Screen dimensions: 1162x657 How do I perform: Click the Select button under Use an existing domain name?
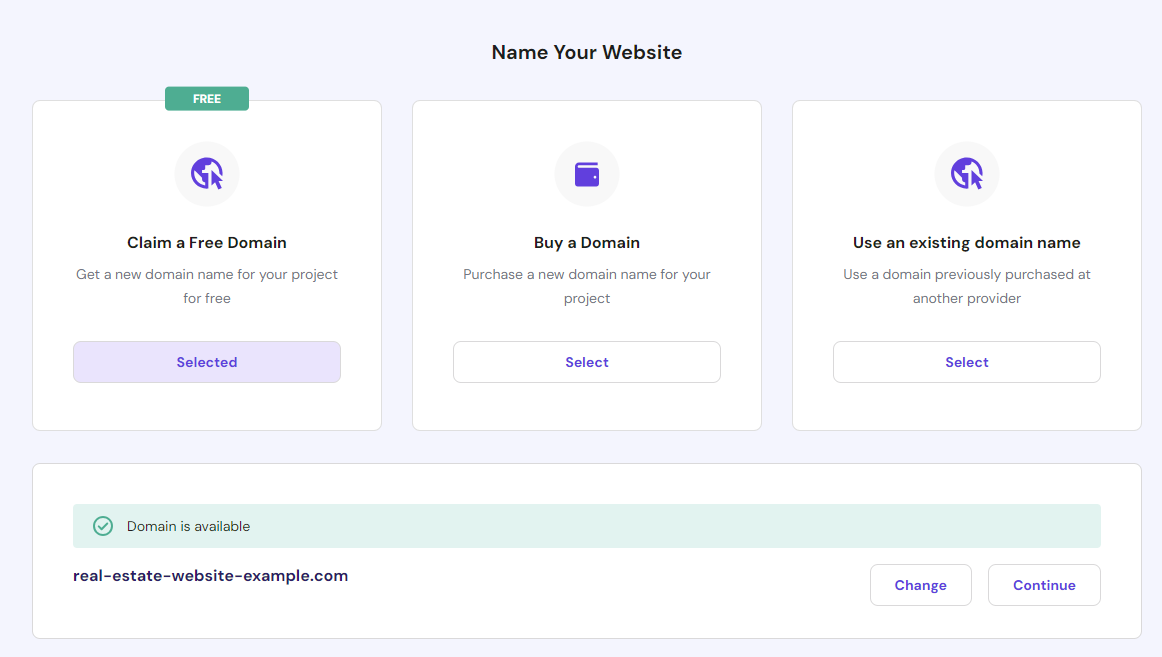tap(966, 361)
